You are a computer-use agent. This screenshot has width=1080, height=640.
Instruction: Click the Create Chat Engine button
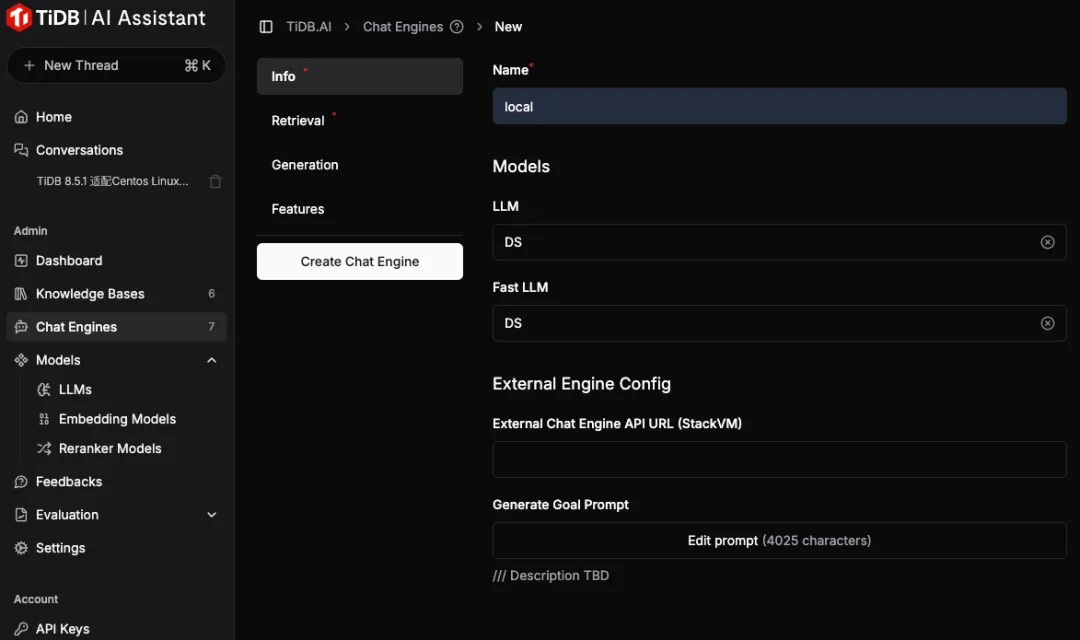(x=360, y=261)
